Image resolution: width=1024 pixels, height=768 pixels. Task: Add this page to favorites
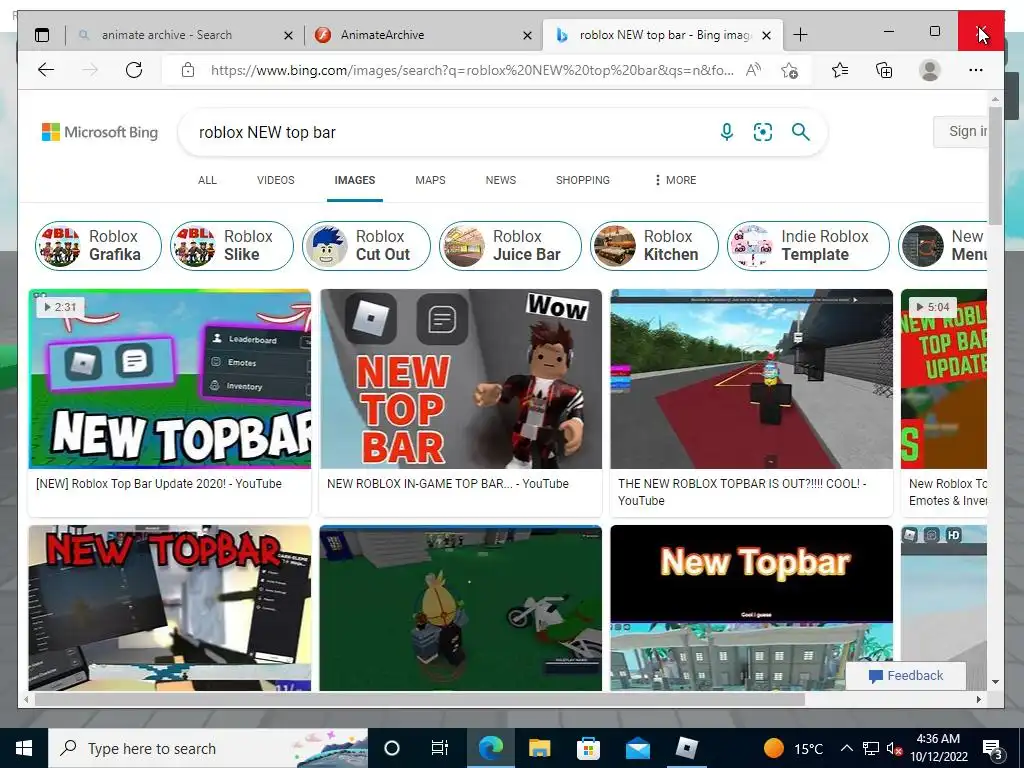[790, 70]
